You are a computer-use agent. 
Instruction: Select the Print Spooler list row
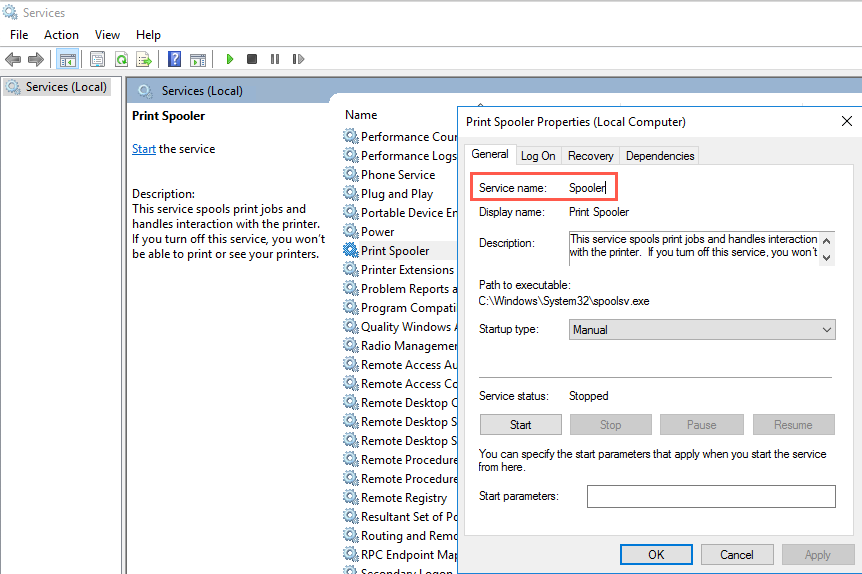click(x=399, y=250)
